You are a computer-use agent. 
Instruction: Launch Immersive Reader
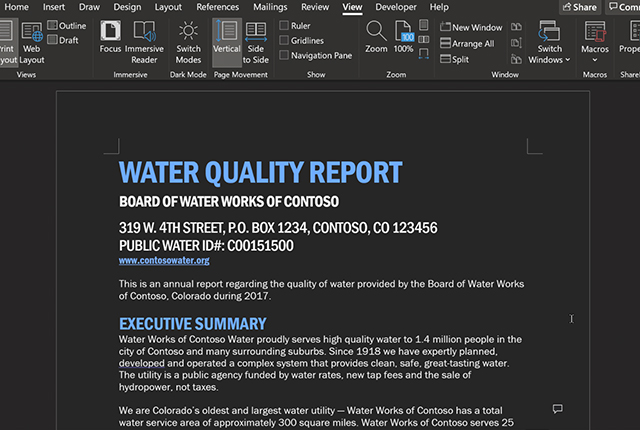click(144, 42)
